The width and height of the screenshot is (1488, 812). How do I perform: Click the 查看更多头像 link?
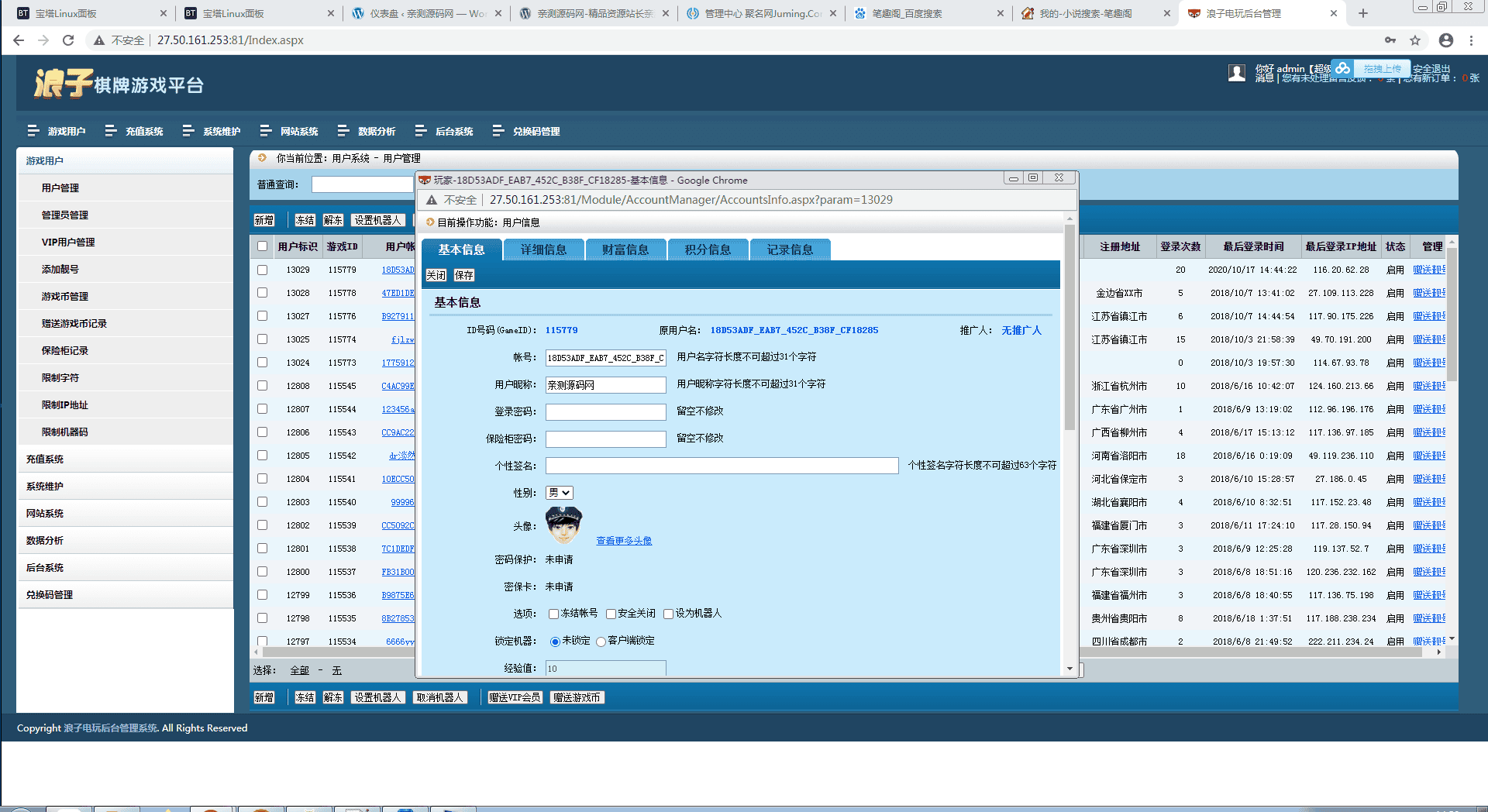coord(624,541)
